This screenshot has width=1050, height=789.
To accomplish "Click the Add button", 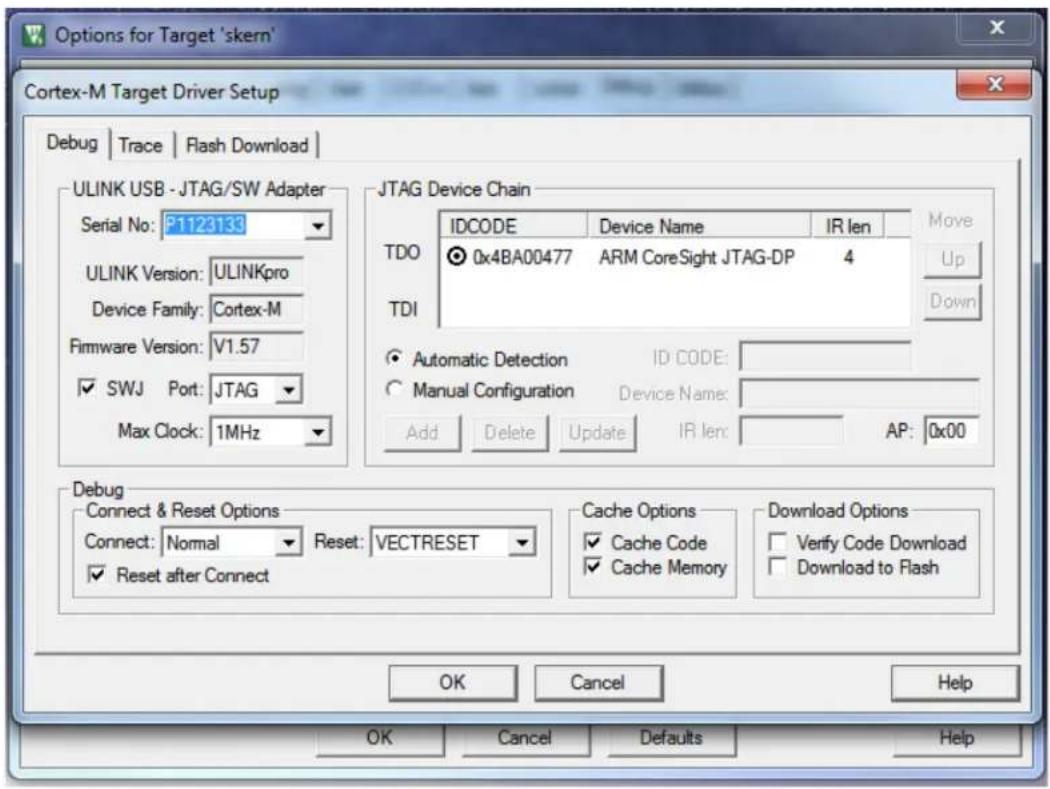I will click(423, 433).
